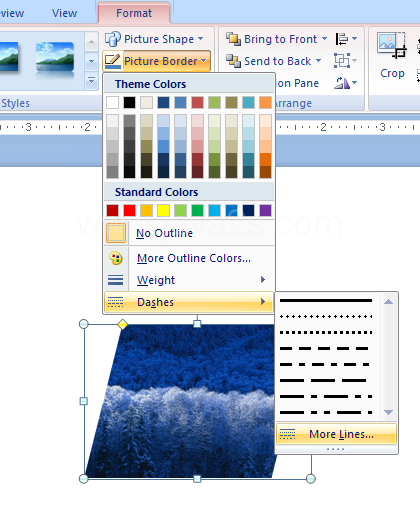
Task: Choose No Outline menu item
Action: pos(189,233)
